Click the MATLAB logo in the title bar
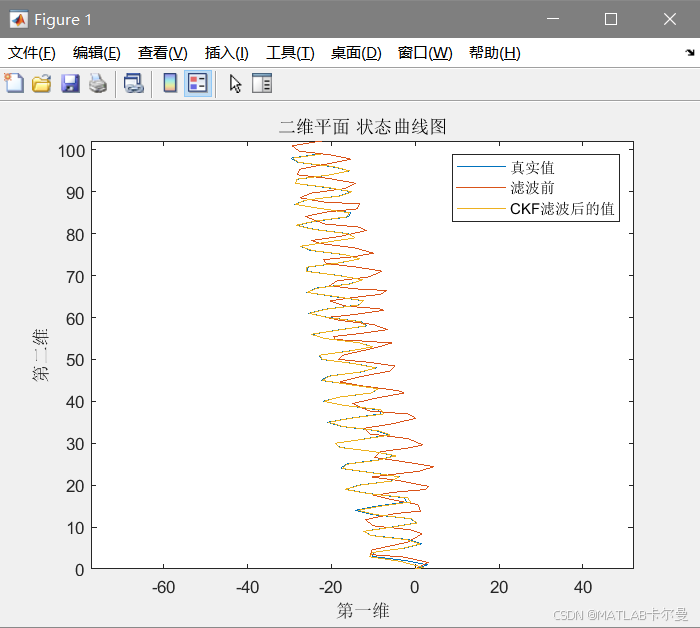Image resolution: width=700 pixels, height=628 pixels. coord(19,19)
